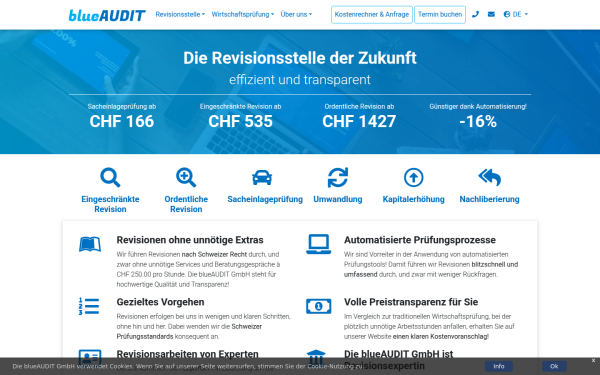Click the CHF 535 price text
The width and height of the screenshot is (600, 375).
pyautogui.click(x=240, y=121)
